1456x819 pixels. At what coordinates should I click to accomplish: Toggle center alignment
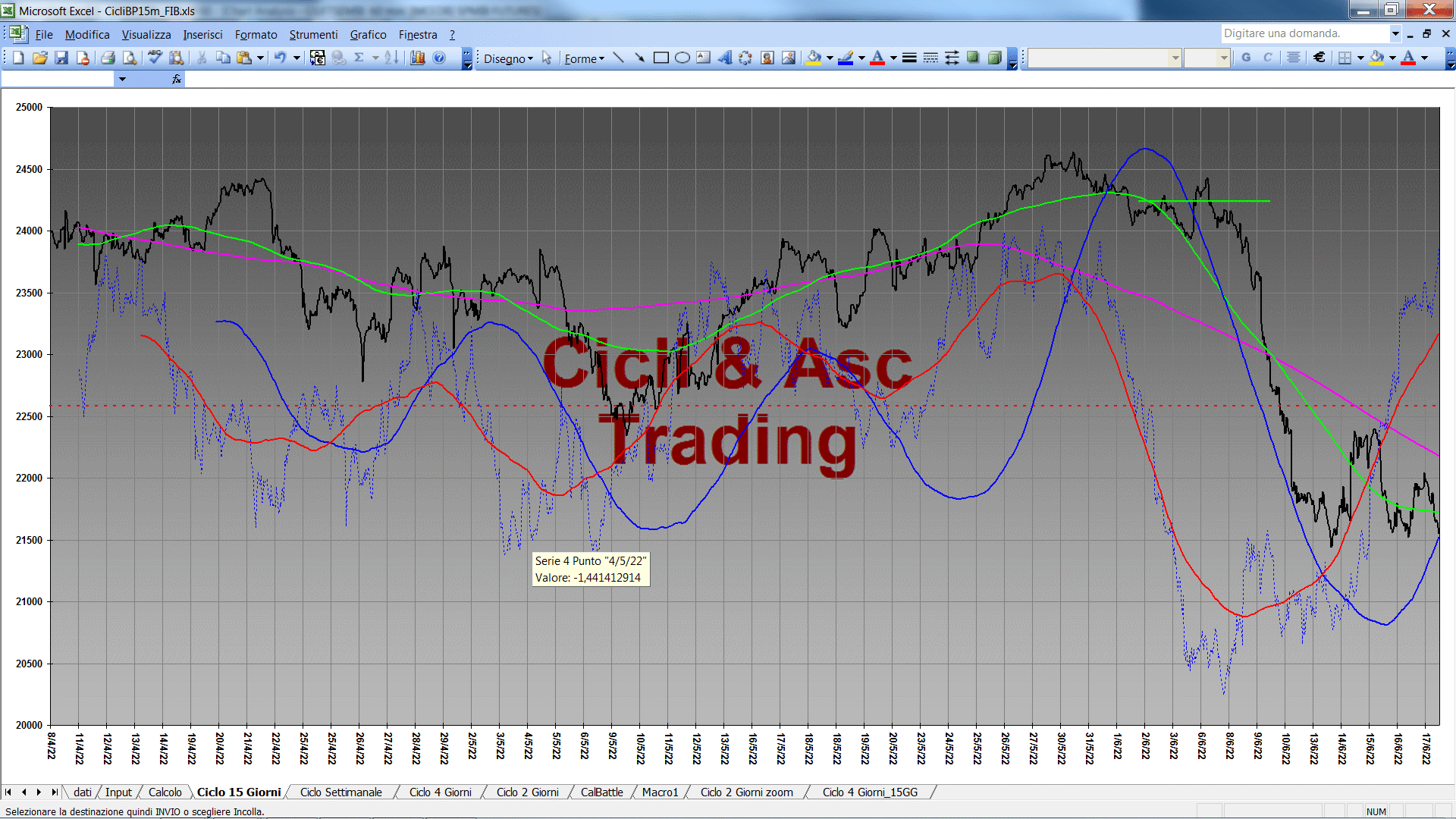pos(1294,58)
